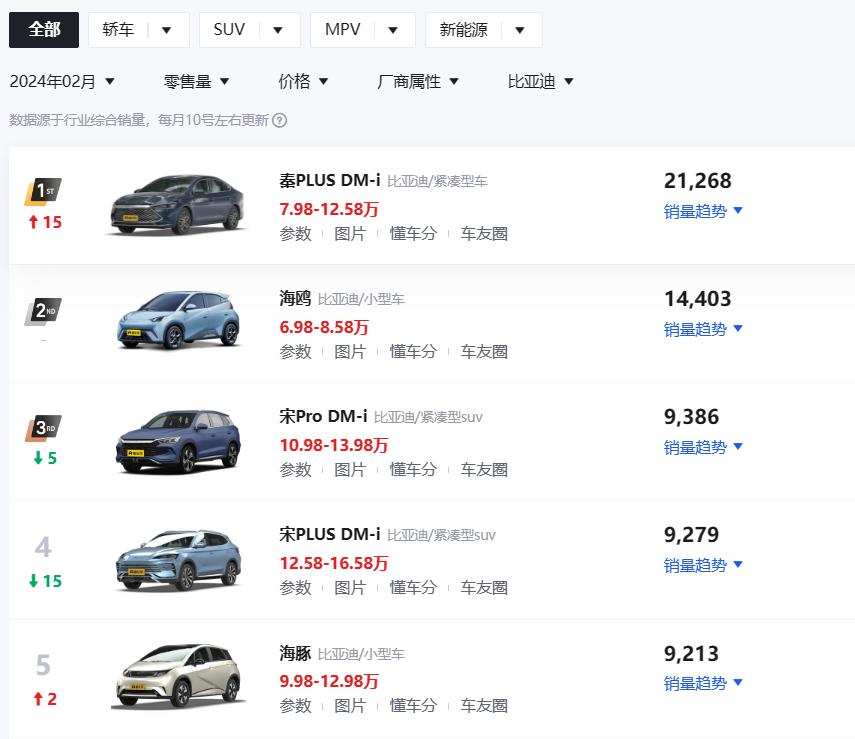Click the price 6.98-8.58万
855x739 pixels.
pyautogui.click(x=324, y=327)
